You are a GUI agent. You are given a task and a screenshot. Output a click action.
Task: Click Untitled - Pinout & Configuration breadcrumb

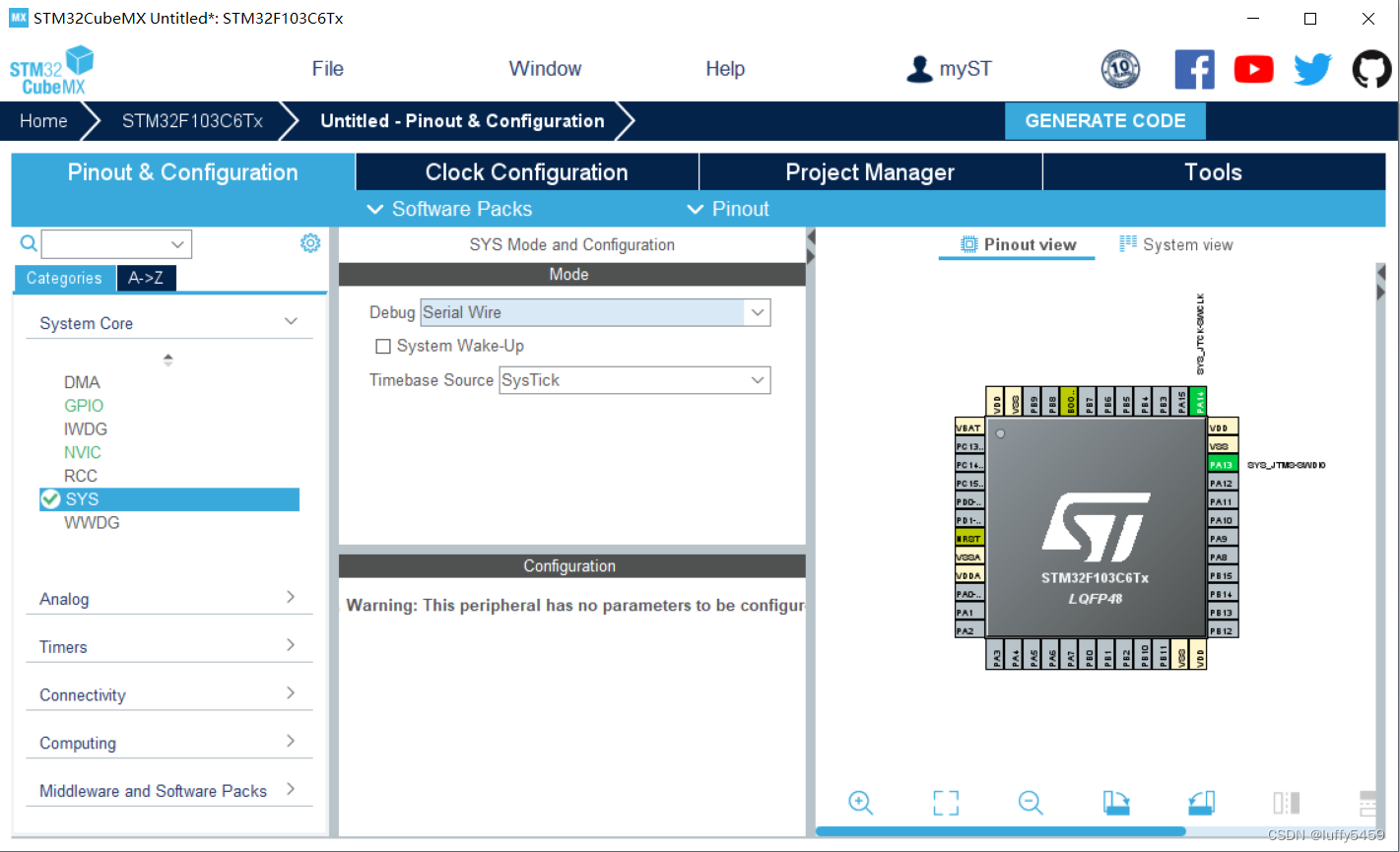tap(462, 121)
